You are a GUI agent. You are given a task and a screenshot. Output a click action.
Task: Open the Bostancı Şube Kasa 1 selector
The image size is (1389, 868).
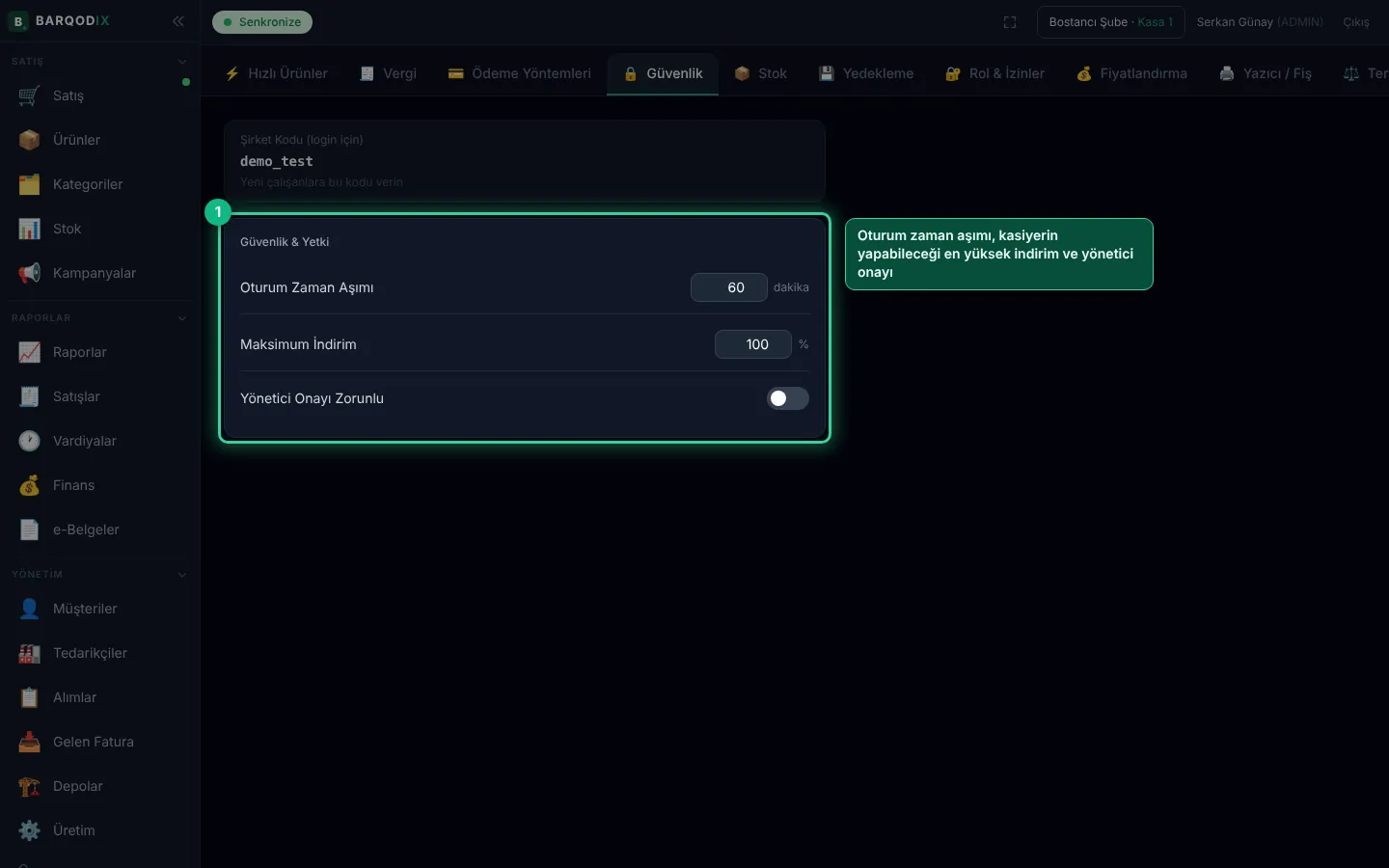click(x=1110, y=22)
